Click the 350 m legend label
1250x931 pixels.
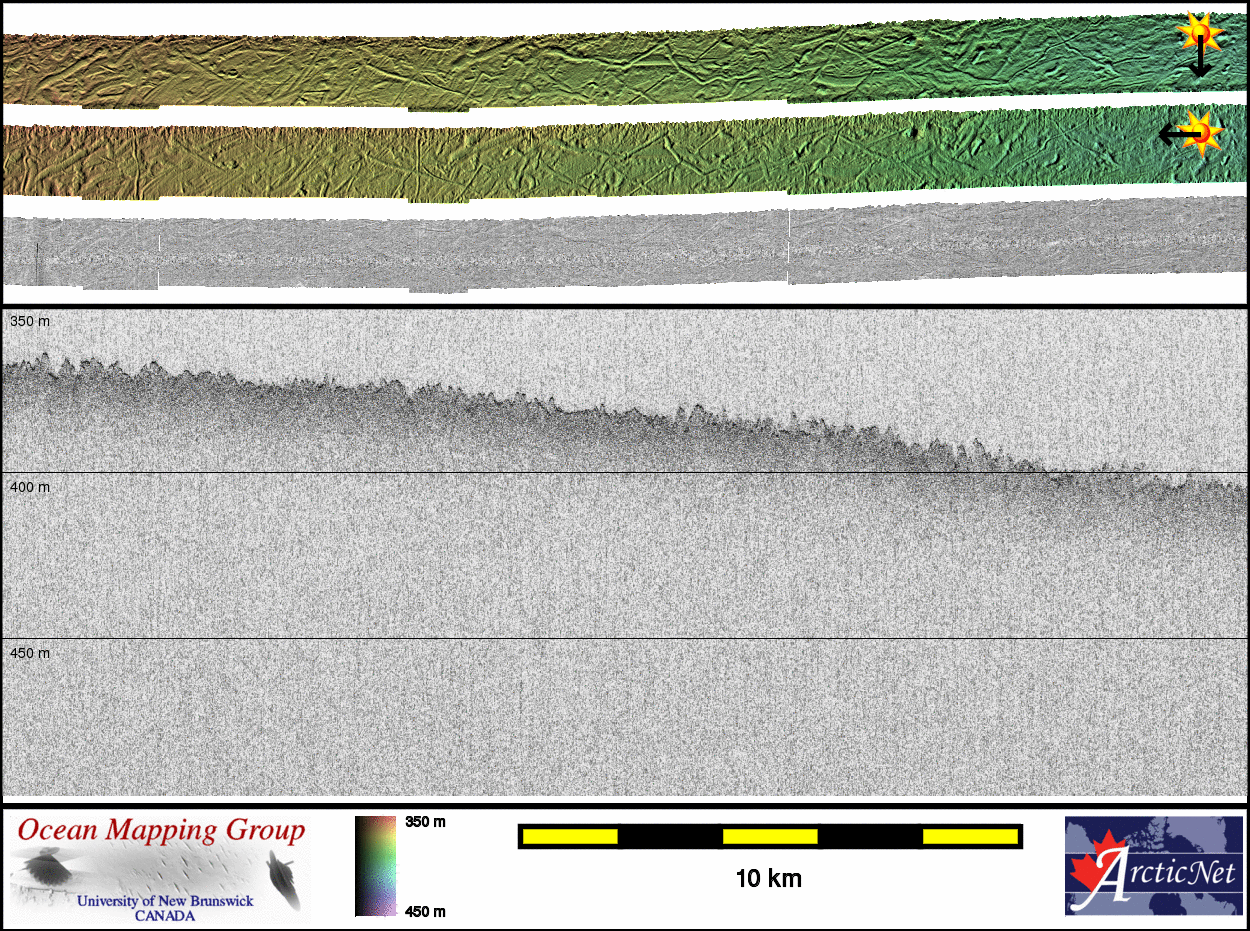pyautogui.click(x=425, y=821)
